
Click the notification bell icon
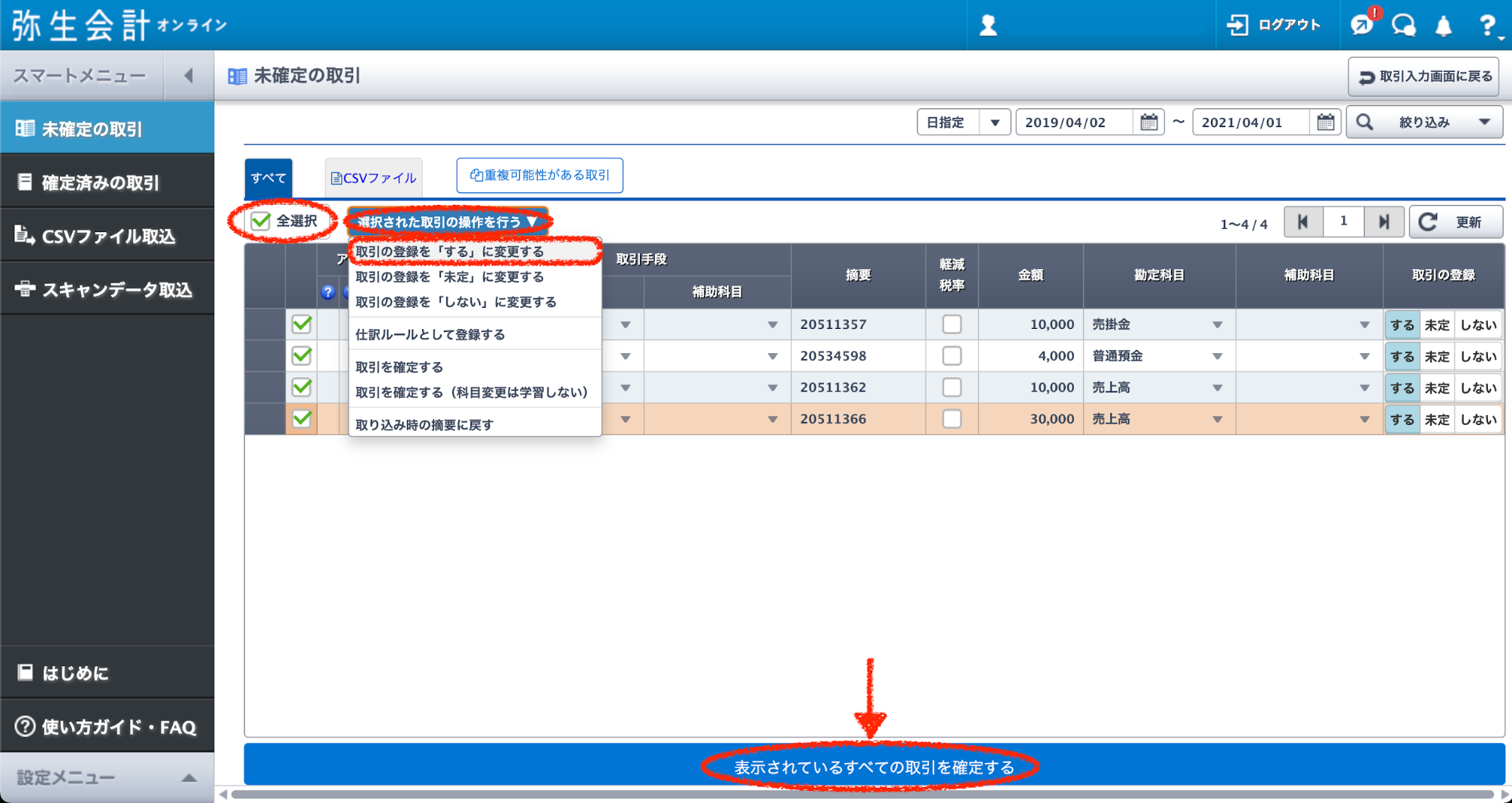[x=1443, y=26]
